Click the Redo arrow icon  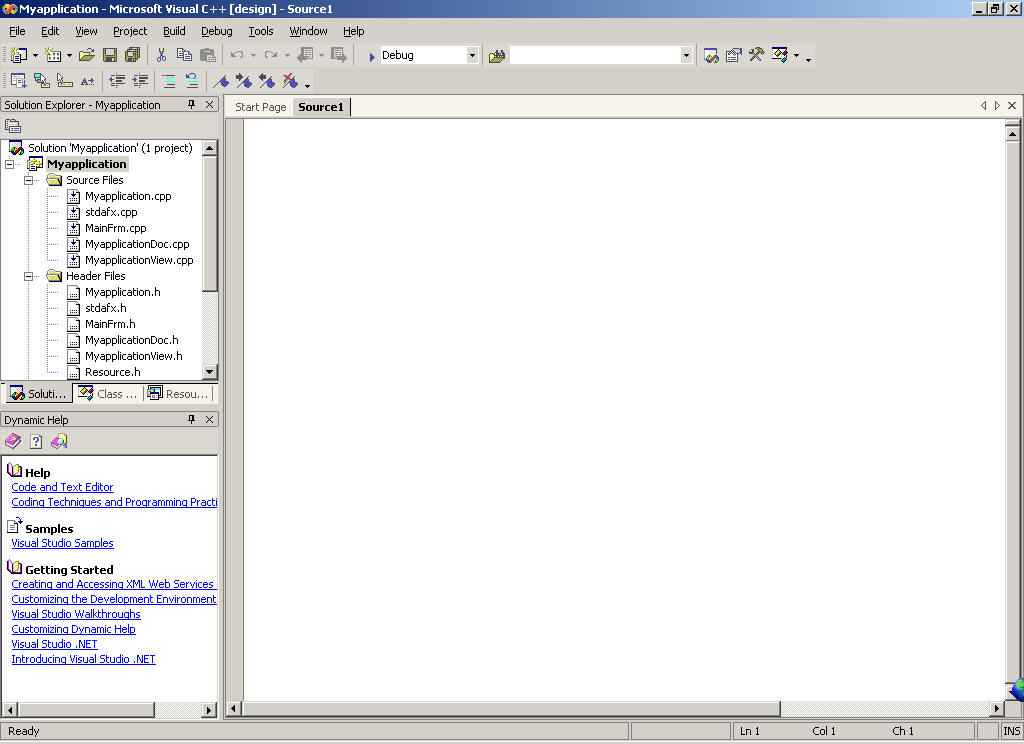tap(271, 56)
